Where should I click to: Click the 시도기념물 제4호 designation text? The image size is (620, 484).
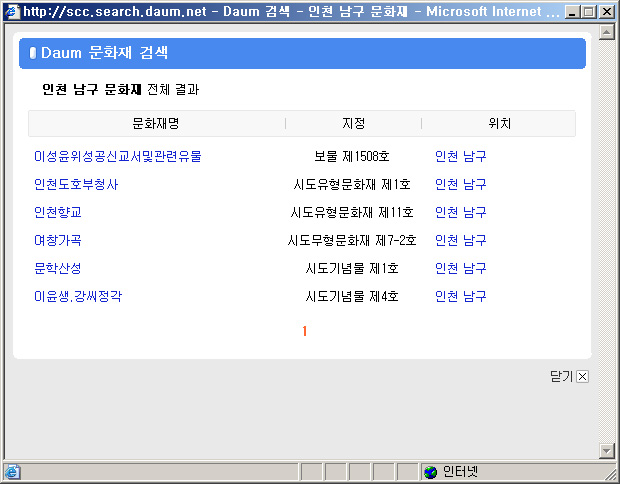coord(352,296)
